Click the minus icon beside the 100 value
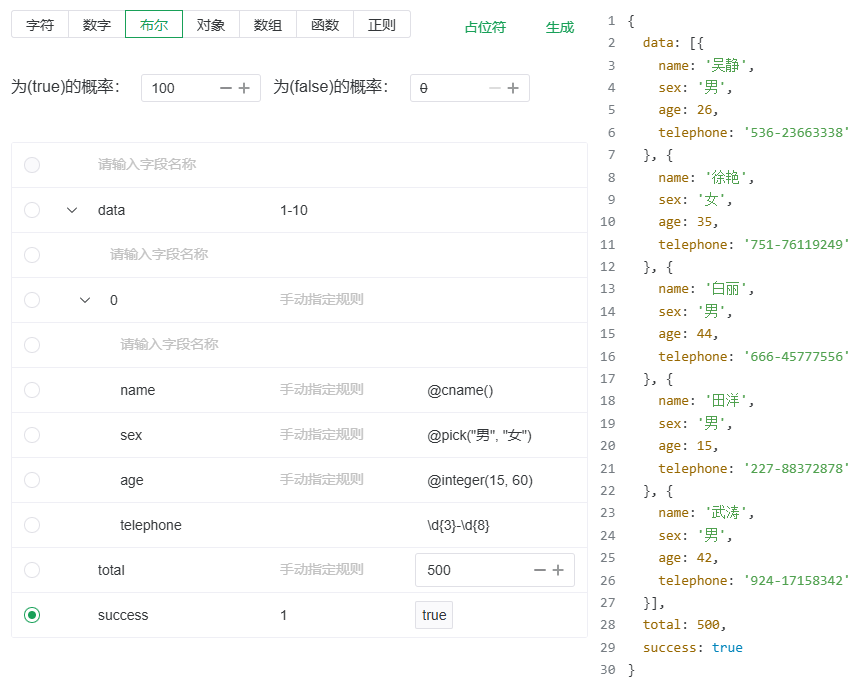Screen dimensions: 864x688 pyautogui.click(x=225, y=88)
